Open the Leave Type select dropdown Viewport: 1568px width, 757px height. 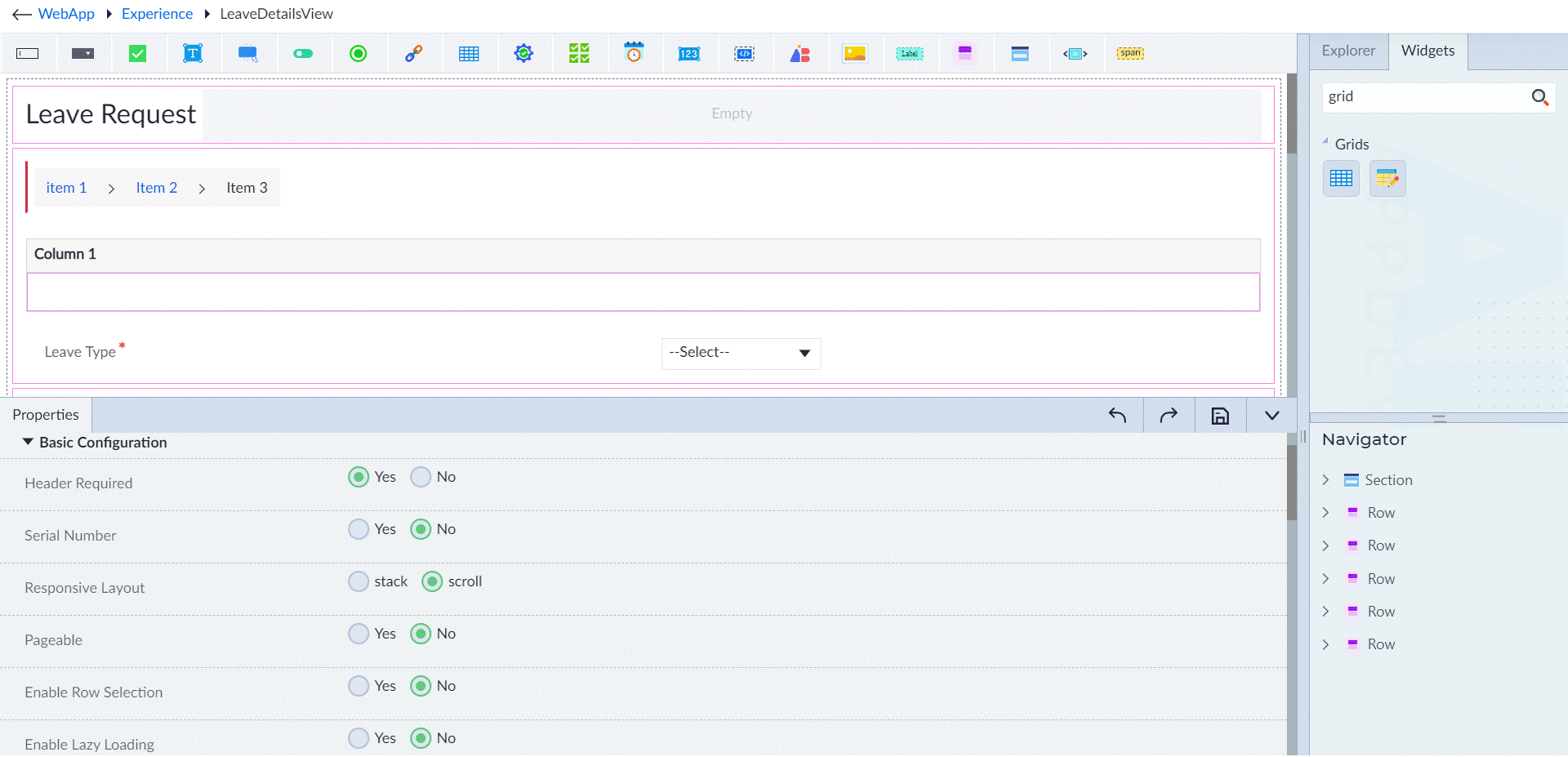(741, 353)
